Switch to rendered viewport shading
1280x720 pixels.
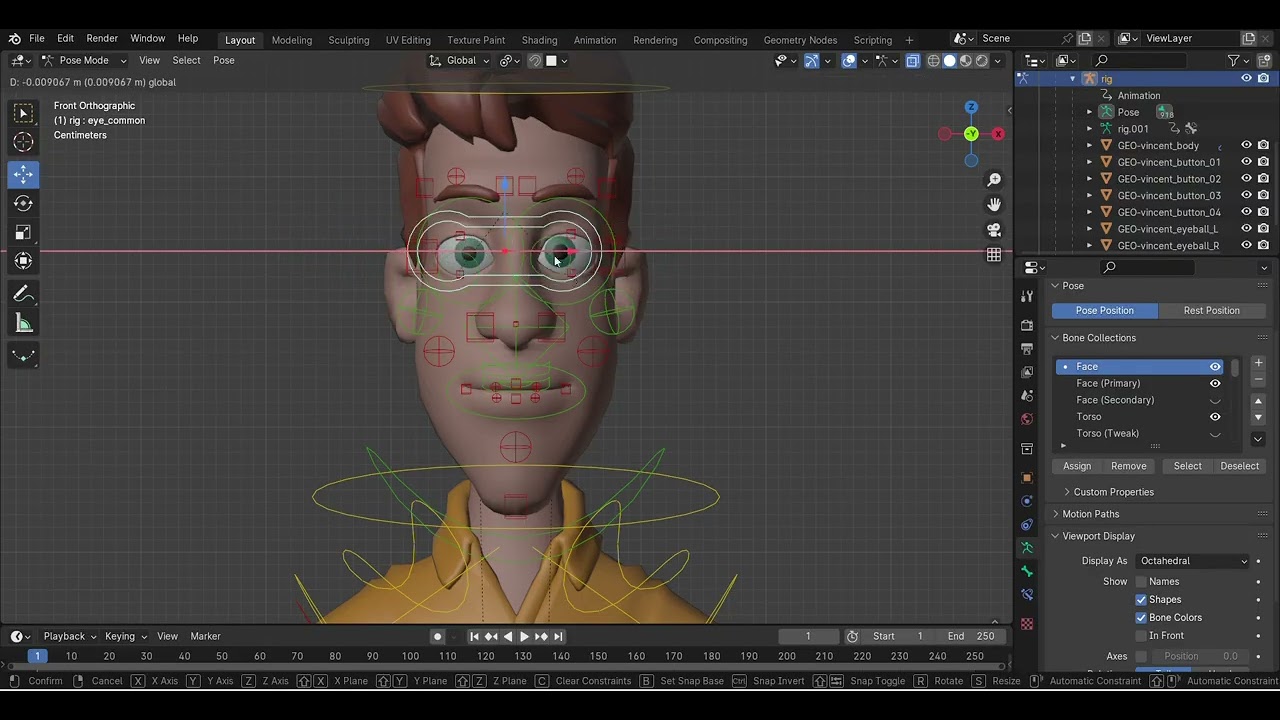982,61
